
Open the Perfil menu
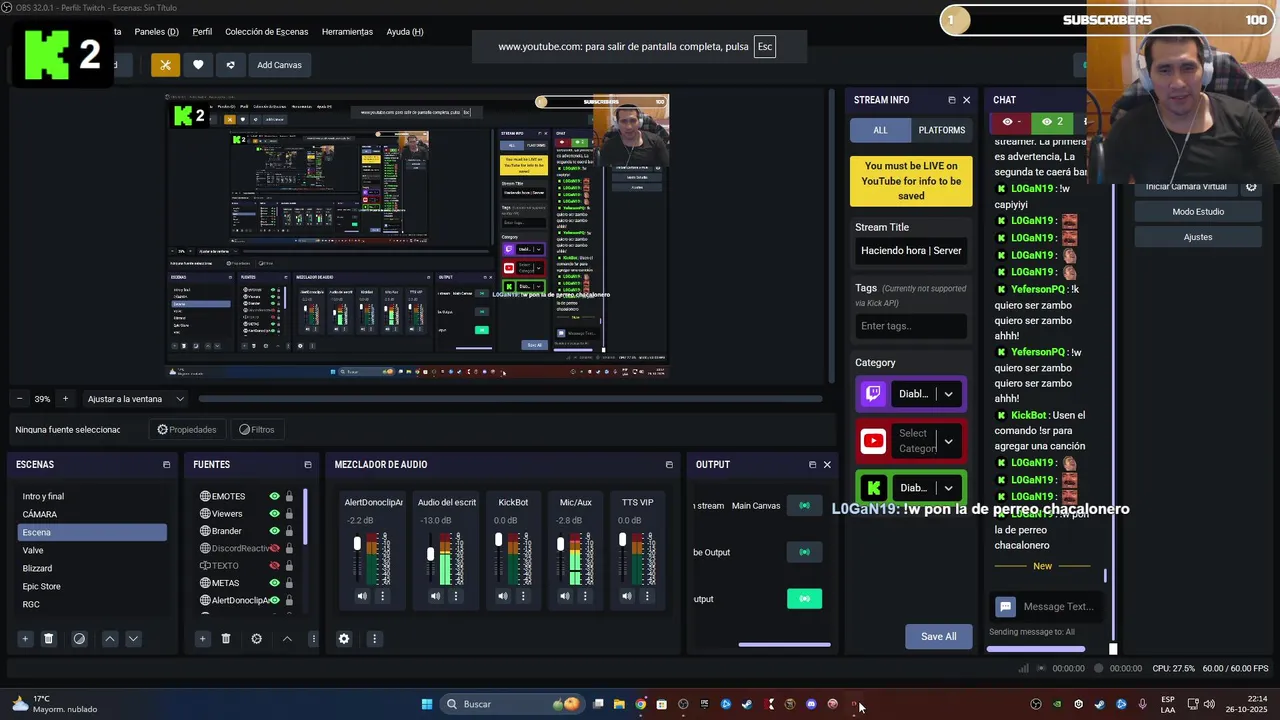pyautogui.click(x=202, y=32)
